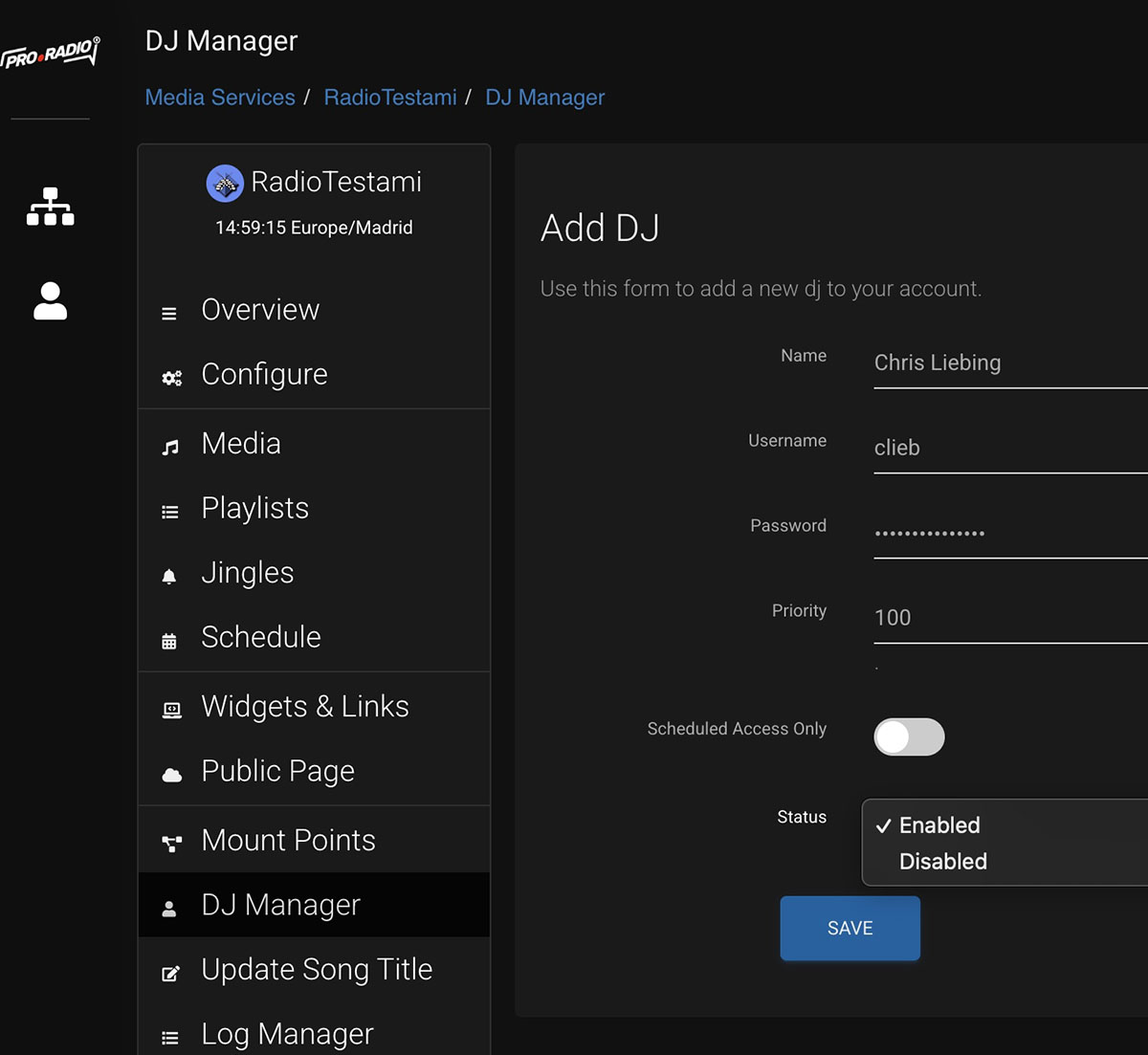The width and height of the screenshot is (1148, 1055).
Task: Open the user profile icon in left rail
Action: point(50,300)
